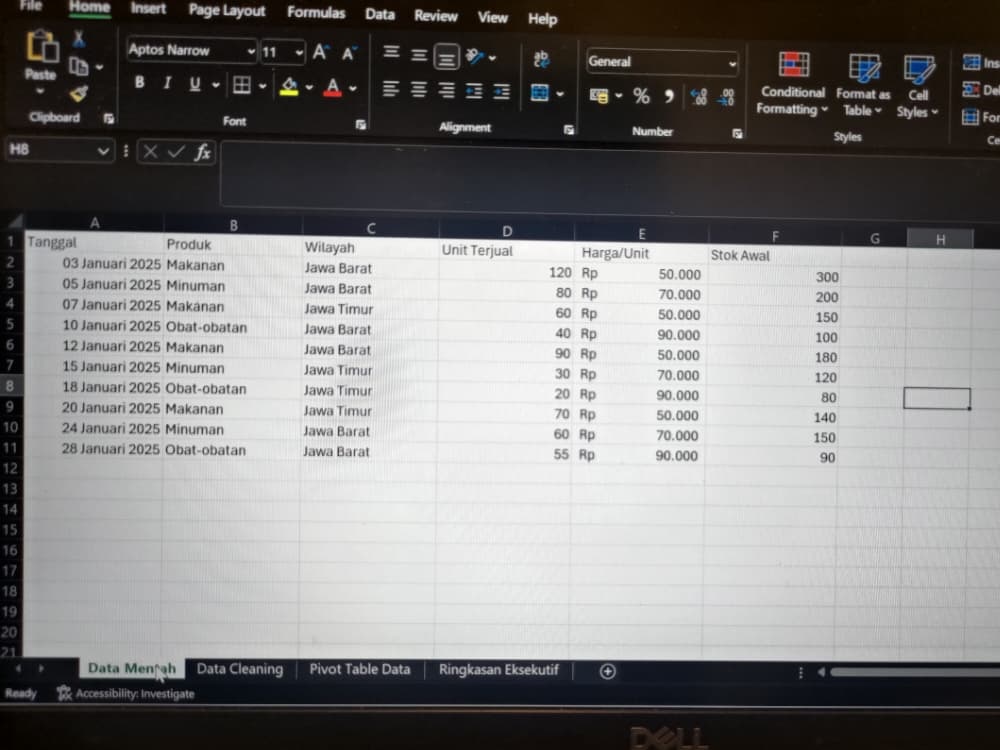Image resolution: width=1000 pixels, height=750 pixels.
Task: Align text right in the cell
Action: click(446, 91)
